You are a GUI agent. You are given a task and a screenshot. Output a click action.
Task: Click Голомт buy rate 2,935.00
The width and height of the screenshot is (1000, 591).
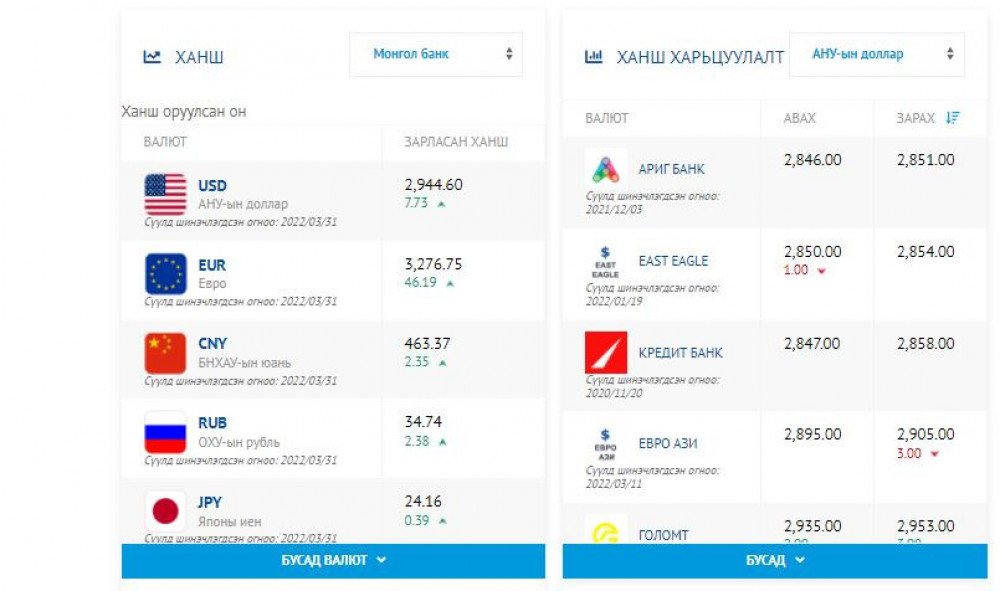pyautogui.click(x=812, y=526)
